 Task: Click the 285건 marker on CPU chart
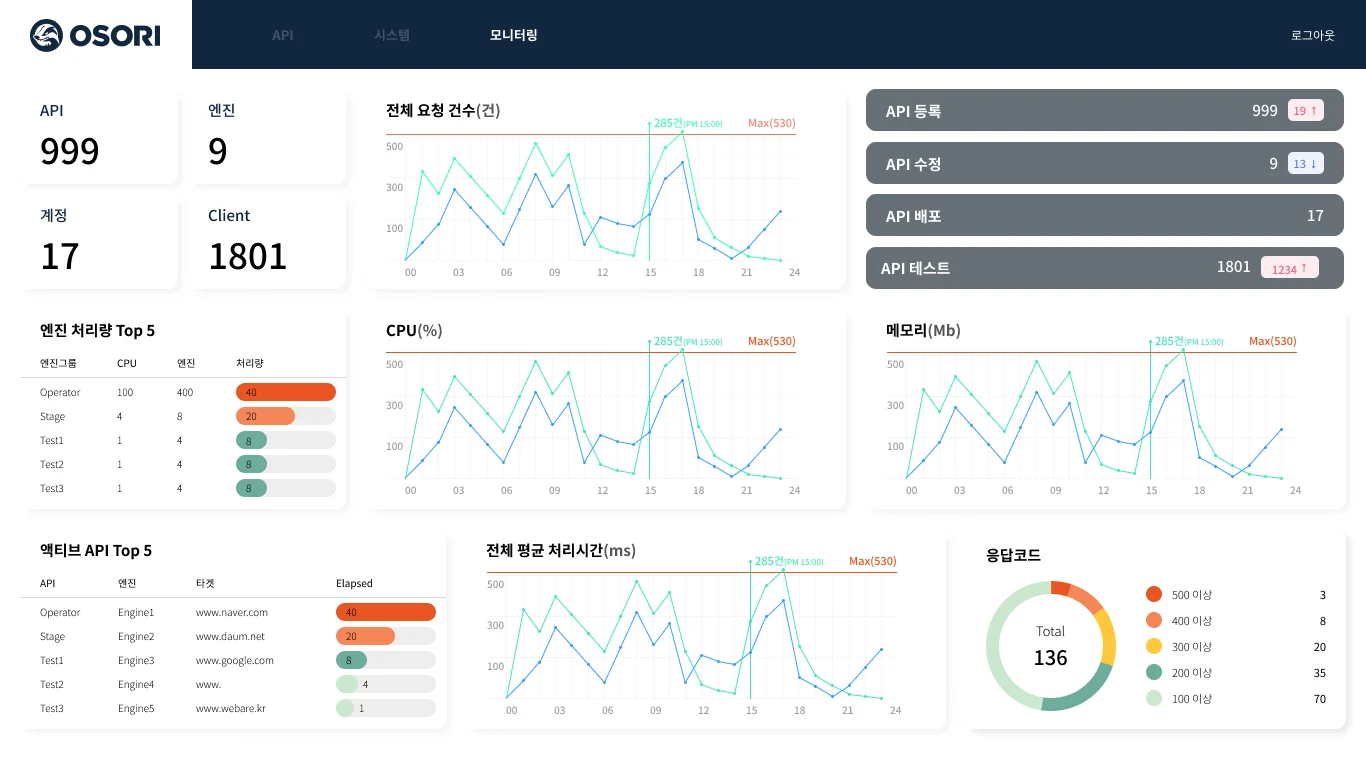tap(688, 341)
